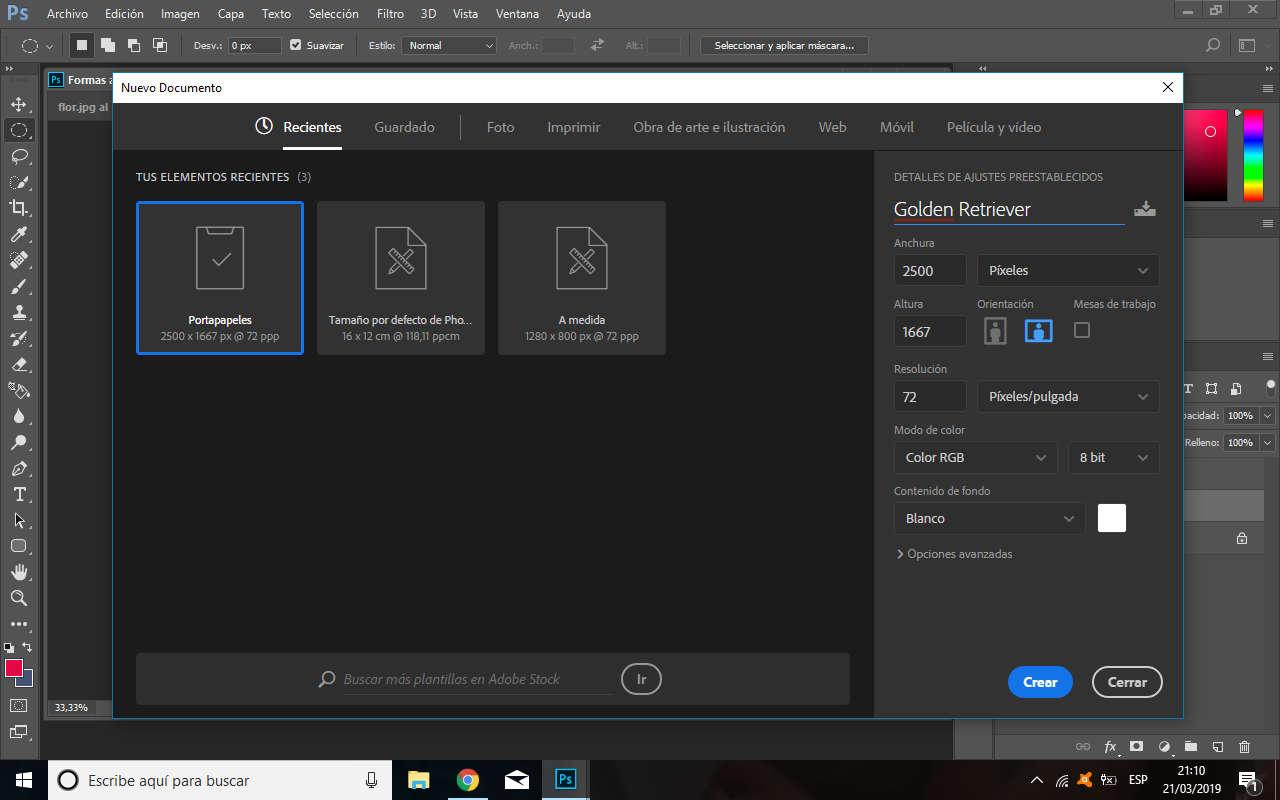Select the Crop tool

pos(18,208)
